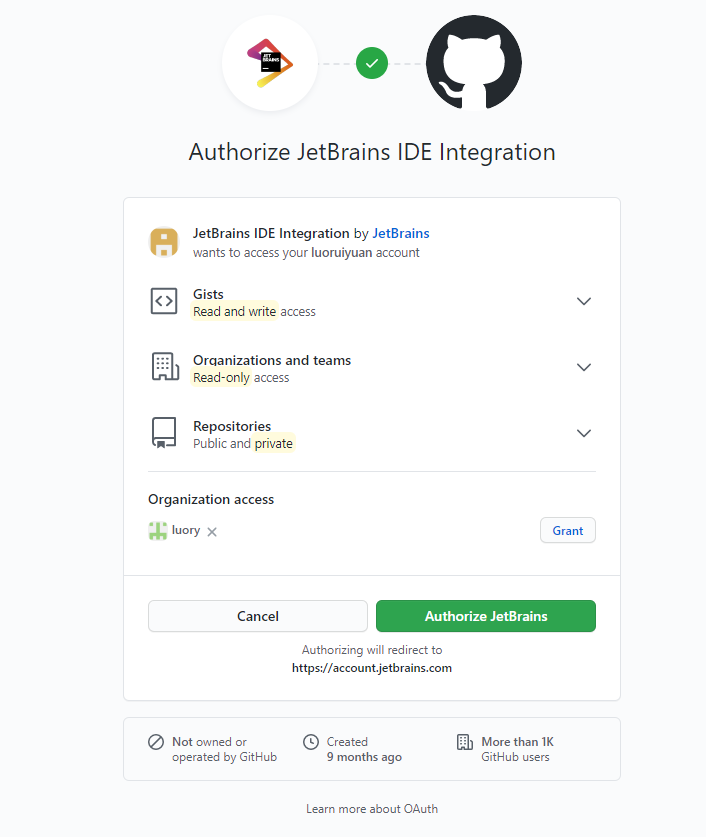Click the building icon beside GitHub users

pos(465,742)
